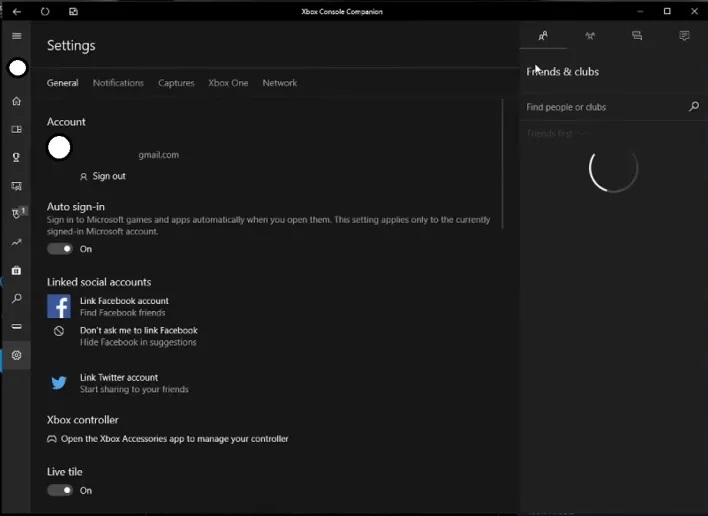Open Connection console icon in sidebar
The width and height of the screenshot is (708, 516).
(x=17, y=326)
